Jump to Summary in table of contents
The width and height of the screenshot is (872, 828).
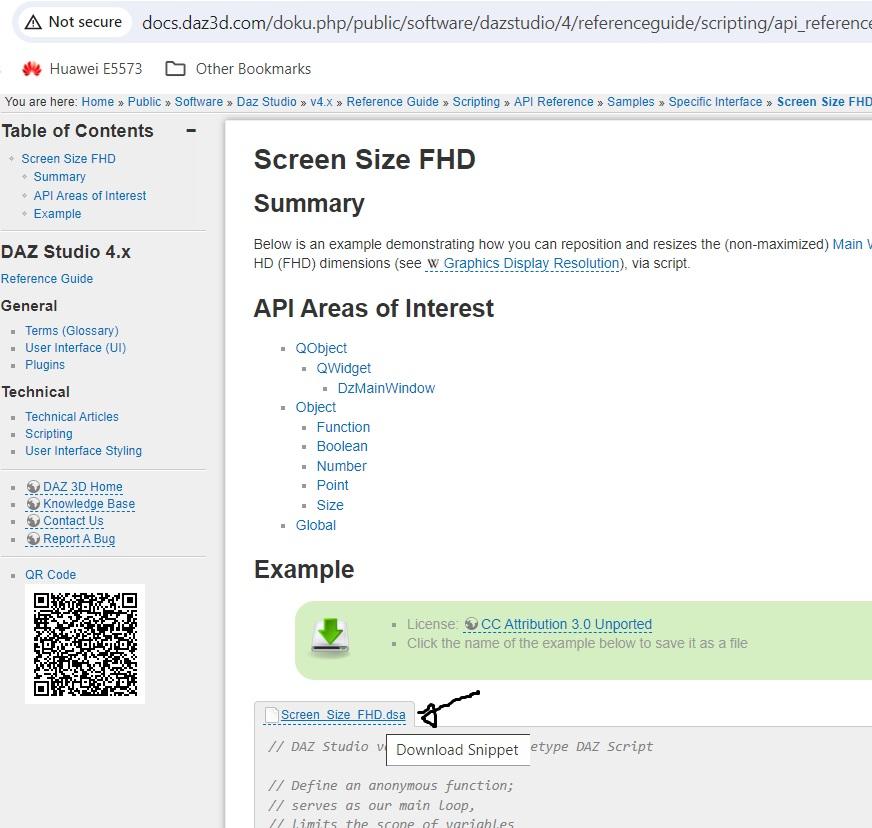(60, 177)
